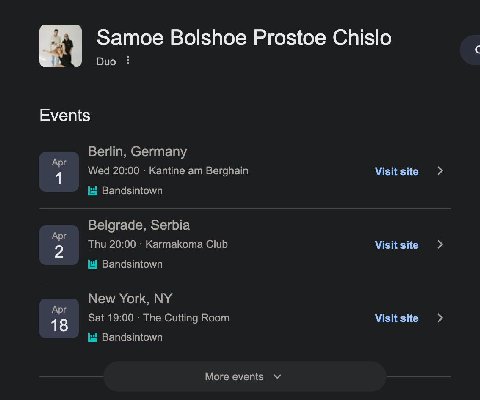Image resolution: width=480 pixels, height=400 pixels.
Task: Visit site for the Belgrade, Serbia event
Action: 397,245
